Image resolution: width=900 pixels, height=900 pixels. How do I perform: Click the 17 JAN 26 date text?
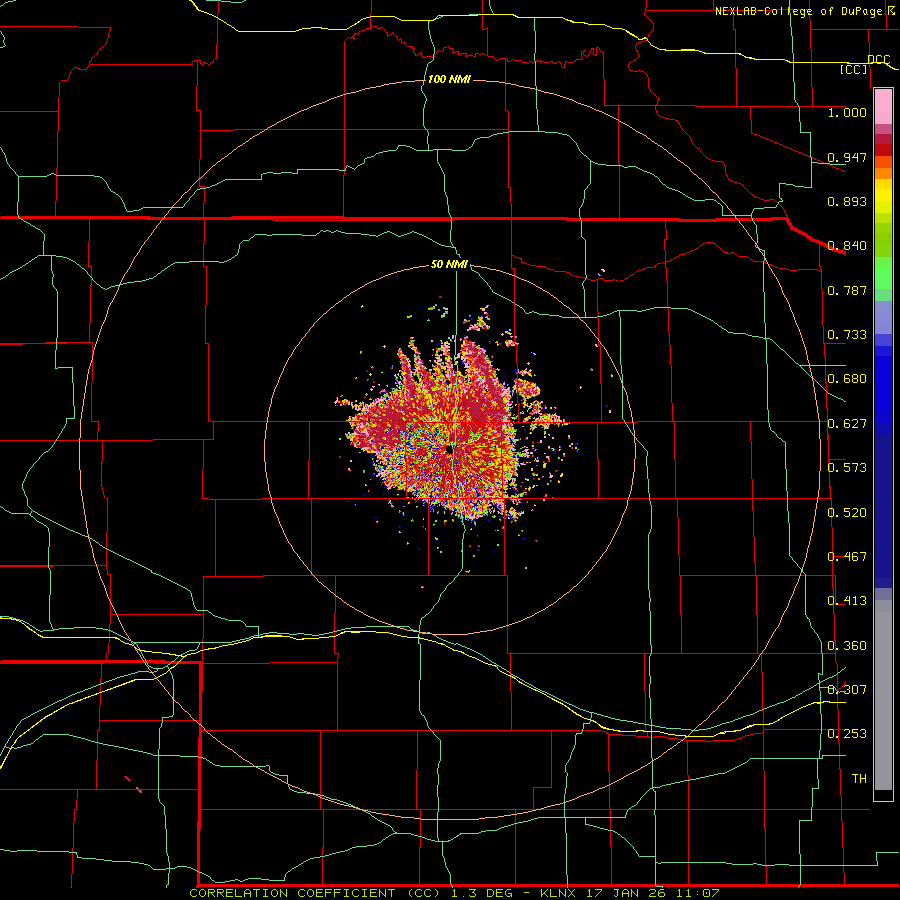pos(627,893)
